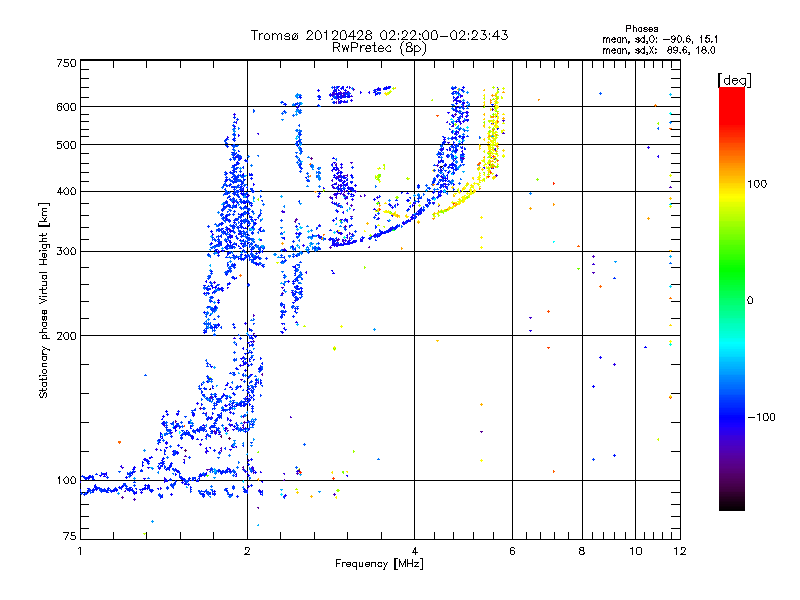The image size is (800, 600).
Task: Click the y-axis tick label '400'
Action: coord(66,191)
